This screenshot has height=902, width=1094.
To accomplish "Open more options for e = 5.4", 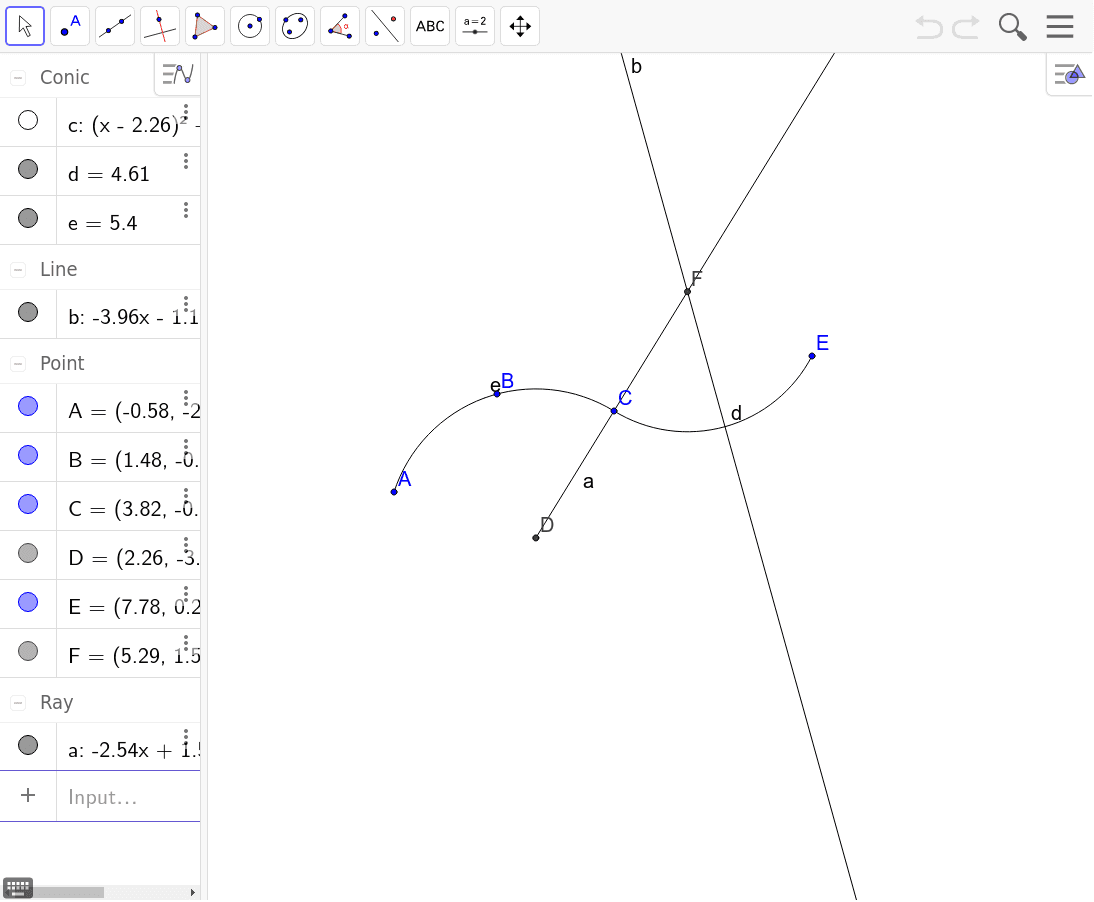I will pyautogui.click(x=186, y=210).
